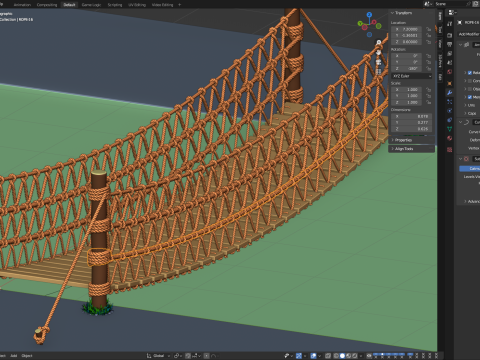Image resolution: width=480 pixels, height=360 pixels.
Task: Collapse the Transform panel
Action: tap(402, 13)
